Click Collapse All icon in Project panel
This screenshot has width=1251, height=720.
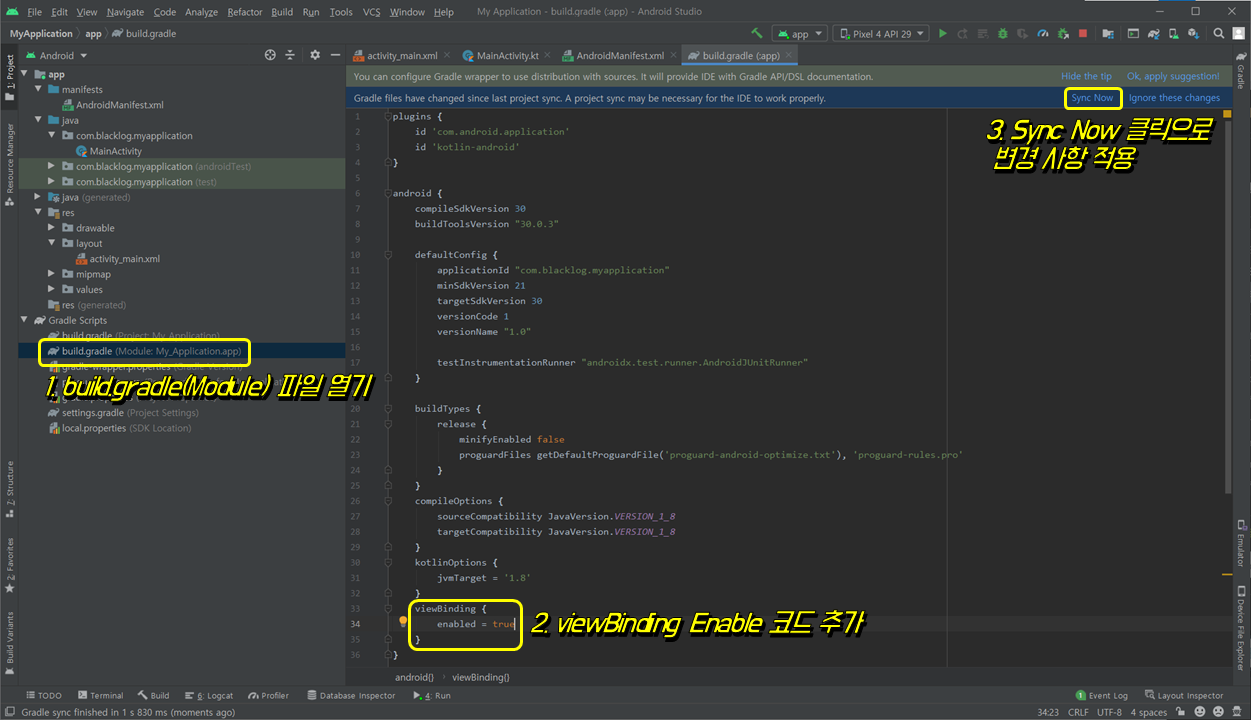tap(290, 55)
